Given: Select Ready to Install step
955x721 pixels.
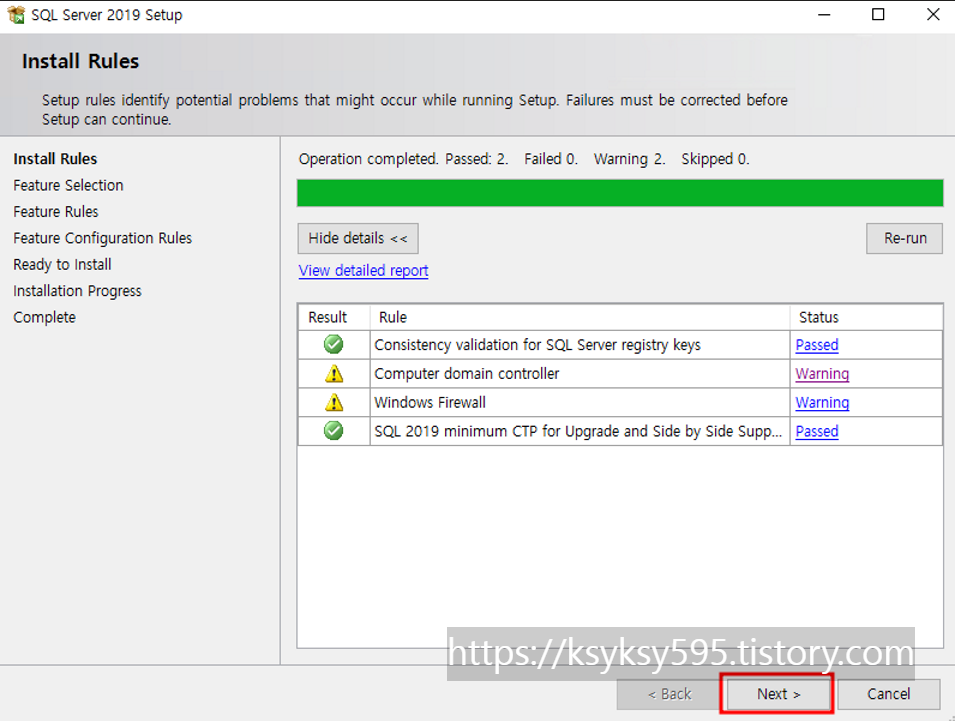Looking at the screenshot, I should click(62, 264).
